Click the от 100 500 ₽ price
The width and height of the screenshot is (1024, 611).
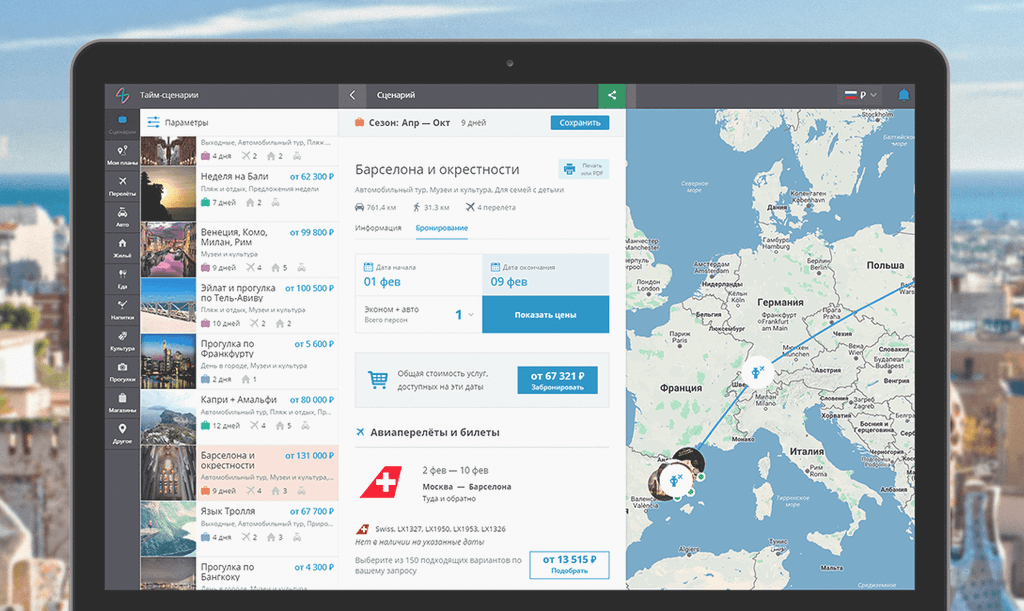[x=310, y=288]
